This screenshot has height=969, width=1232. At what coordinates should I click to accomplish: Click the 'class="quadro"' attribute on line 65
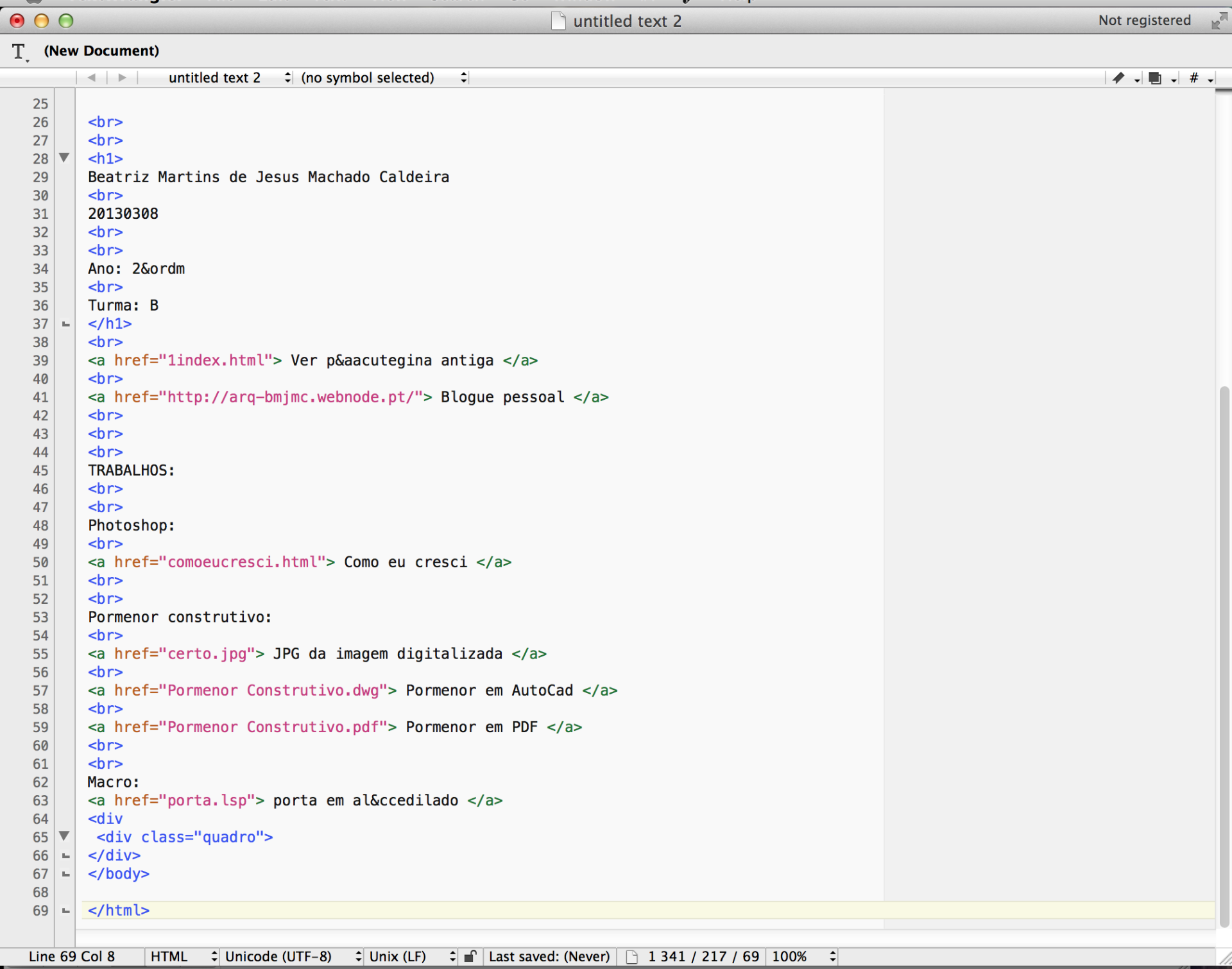pyautogui.click(x=203, y=837)
